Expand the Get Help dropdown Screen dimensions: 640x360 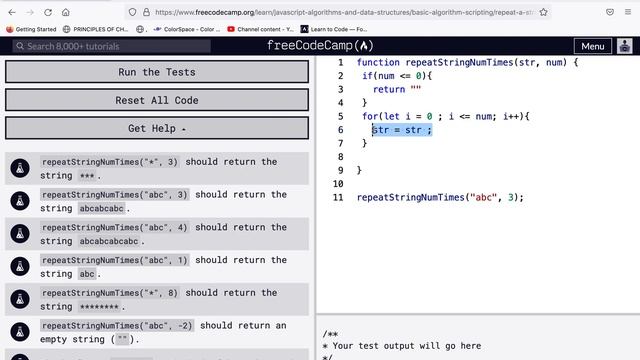(157, 128)
